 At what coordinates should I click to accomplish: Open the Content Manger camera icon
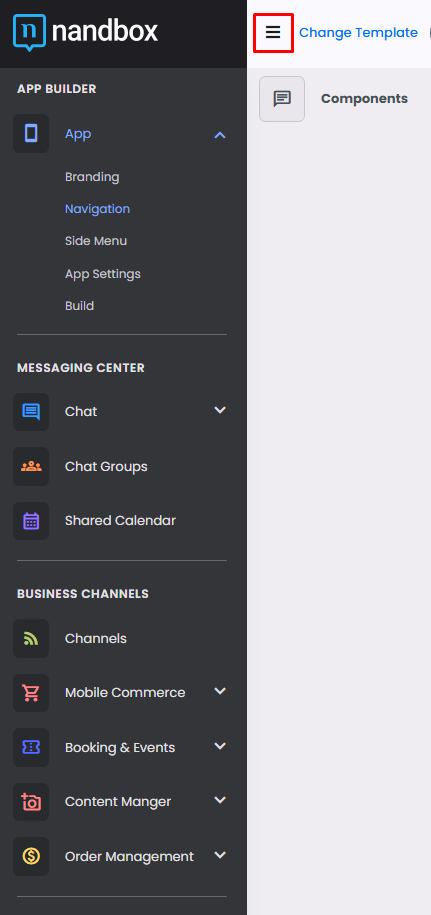(31, 802)
